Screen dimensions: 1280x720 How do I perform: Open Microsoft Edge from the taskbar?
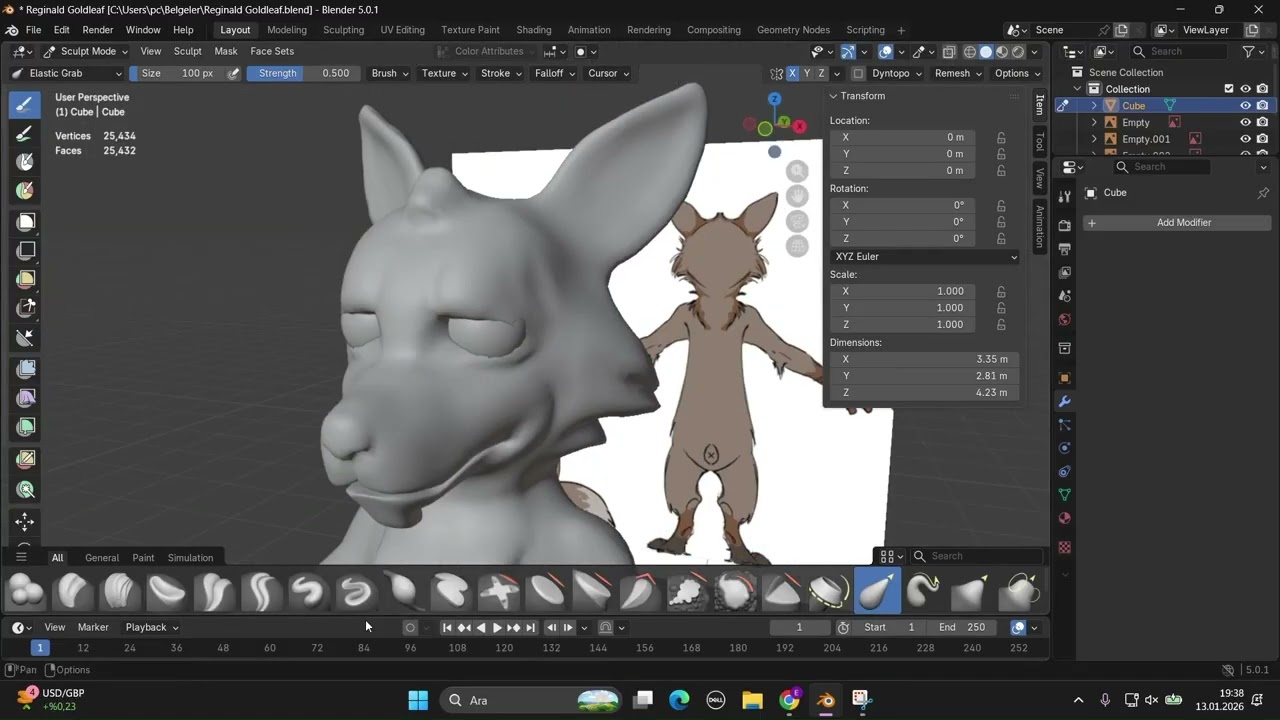point(679,700)
